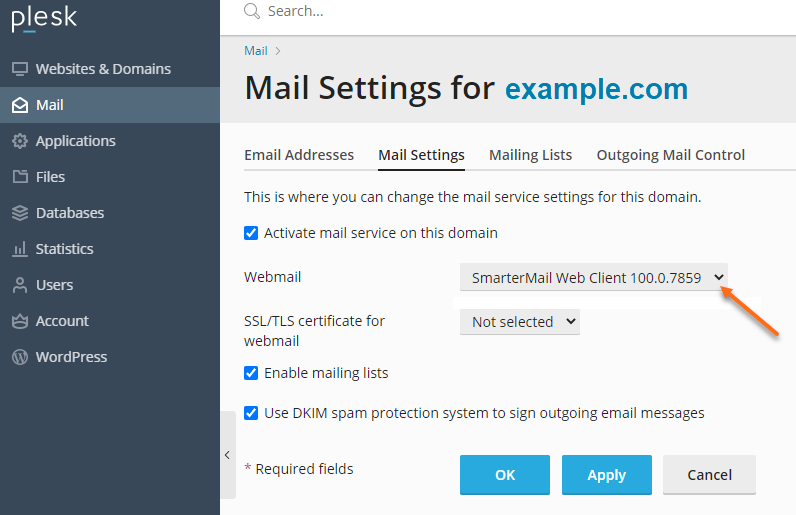Open SSL/TLS certificate Not selected dropdown

click(519, 321)
